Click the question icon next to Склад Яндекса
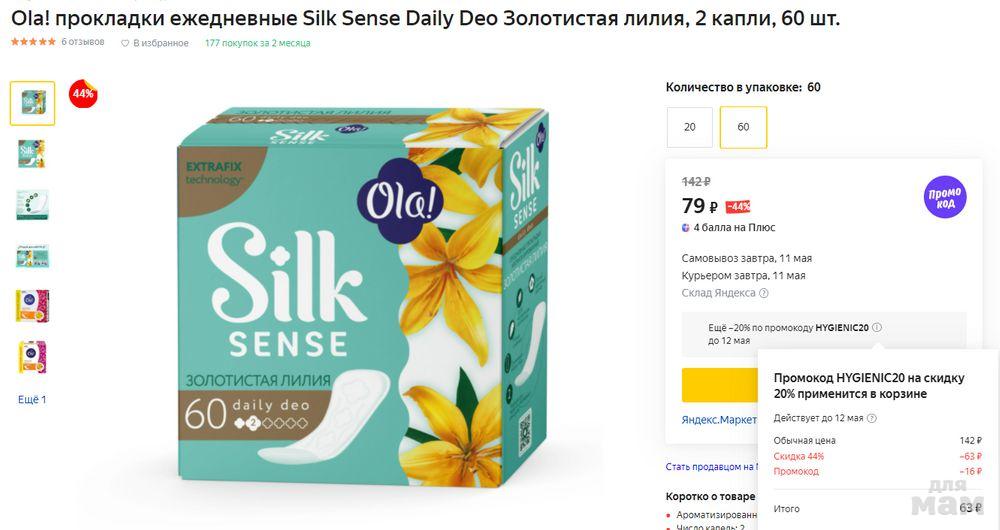 (764, 293)
